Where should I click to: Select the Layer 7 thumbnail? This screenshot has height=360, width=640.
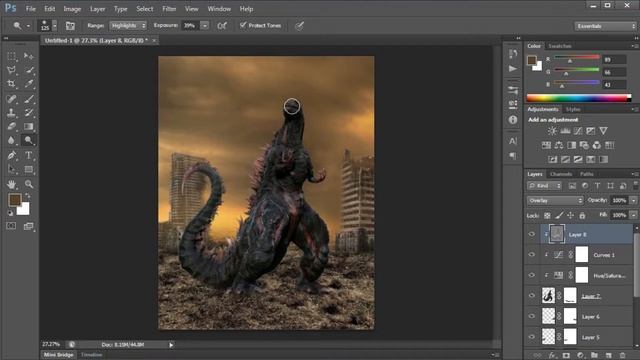[x=548, y=296]
